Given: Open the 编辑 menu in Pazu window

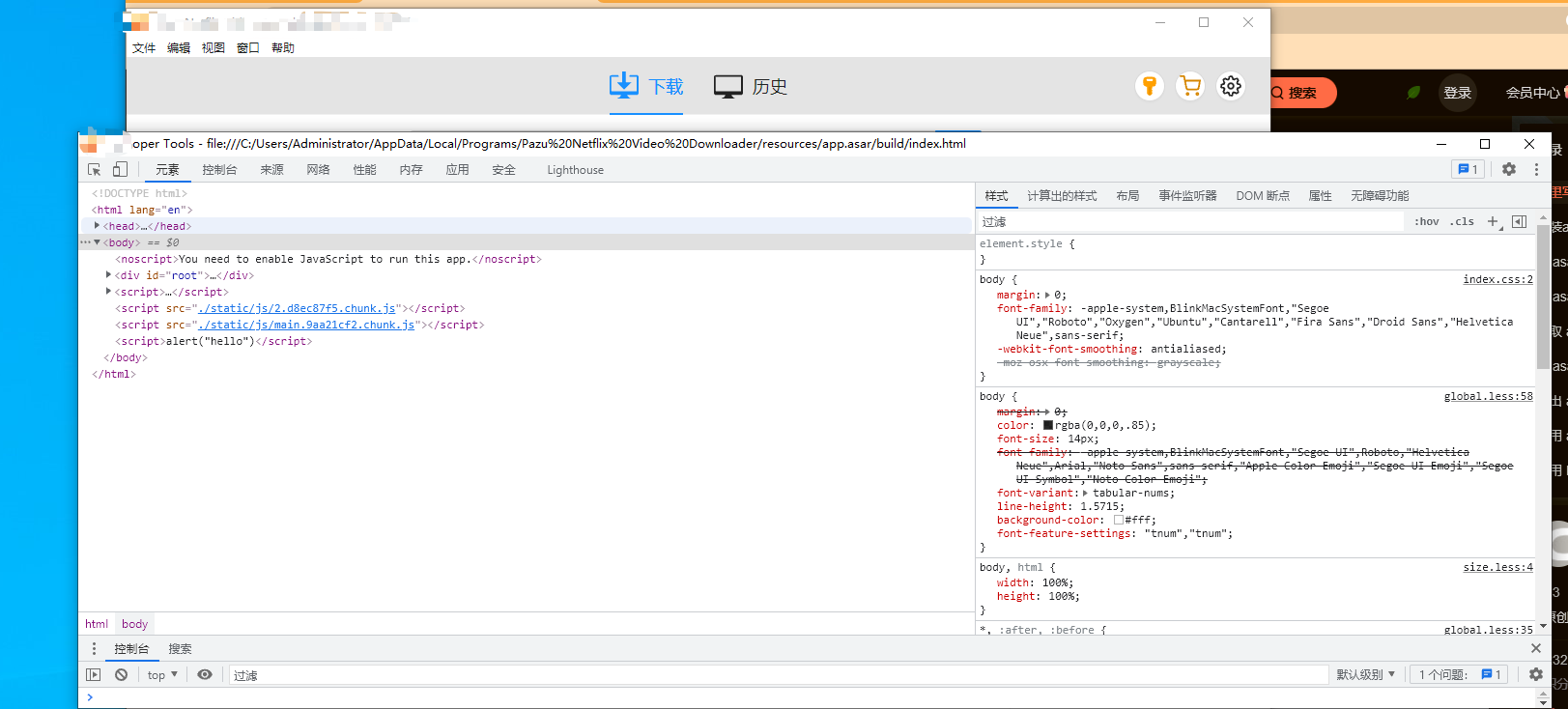Looking at the screenshot, I should click(179, 47).
